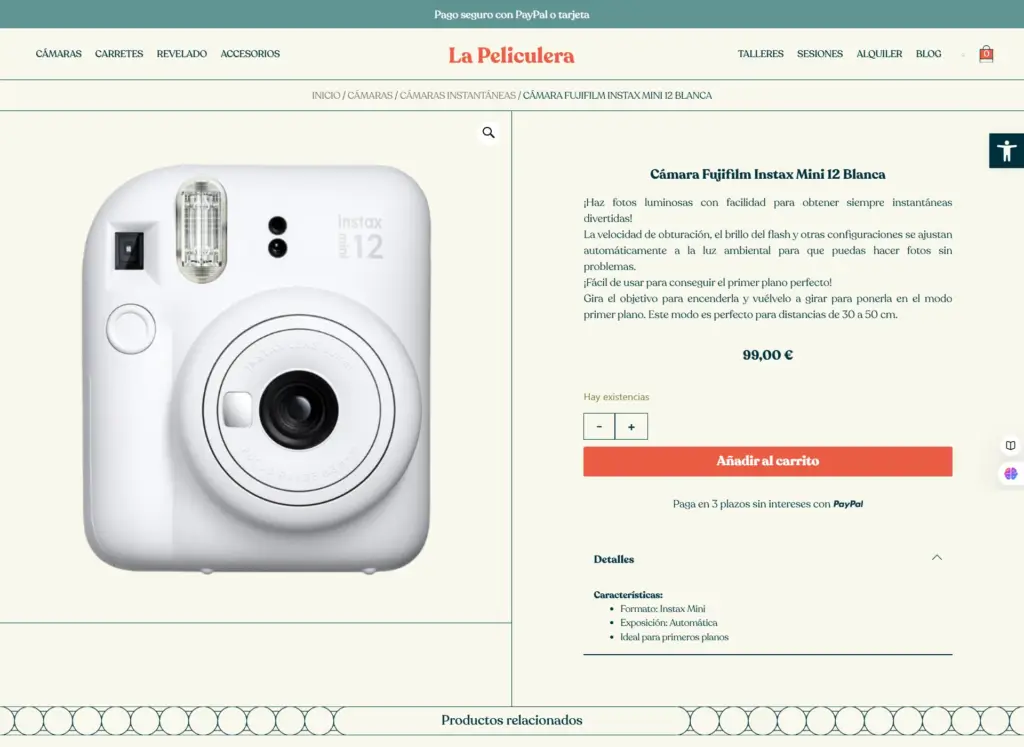Open the Alquiler page

click(879, 54)
